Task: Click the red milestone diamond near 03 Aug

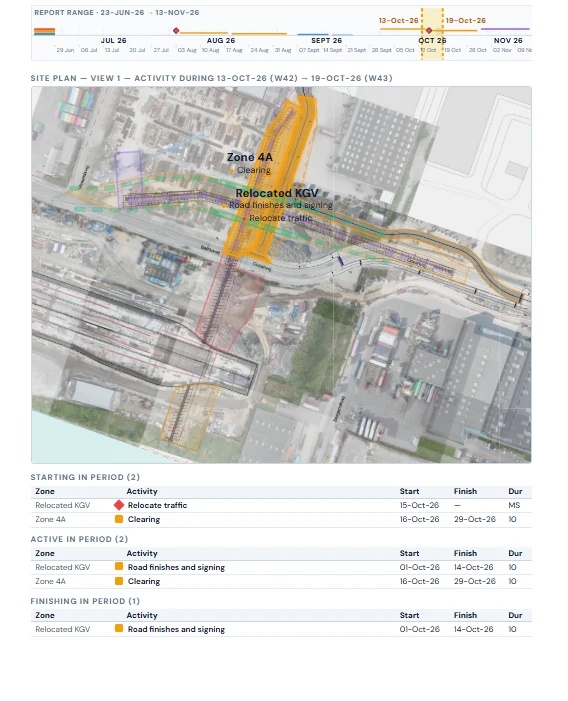Action: tap(176, 30)
